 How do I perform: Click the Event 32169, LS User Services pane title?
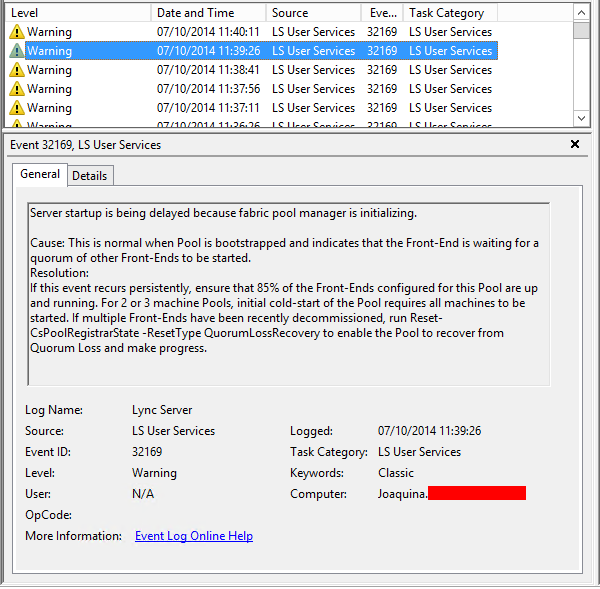click(x=85, y=145)
